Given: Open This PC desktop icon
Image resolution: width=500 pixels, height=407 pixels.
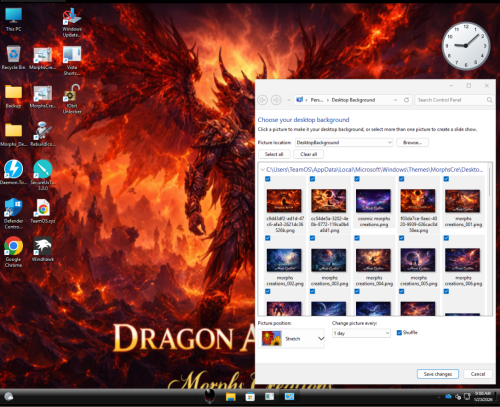Looking at the screenshot, I should click(13, 19).
